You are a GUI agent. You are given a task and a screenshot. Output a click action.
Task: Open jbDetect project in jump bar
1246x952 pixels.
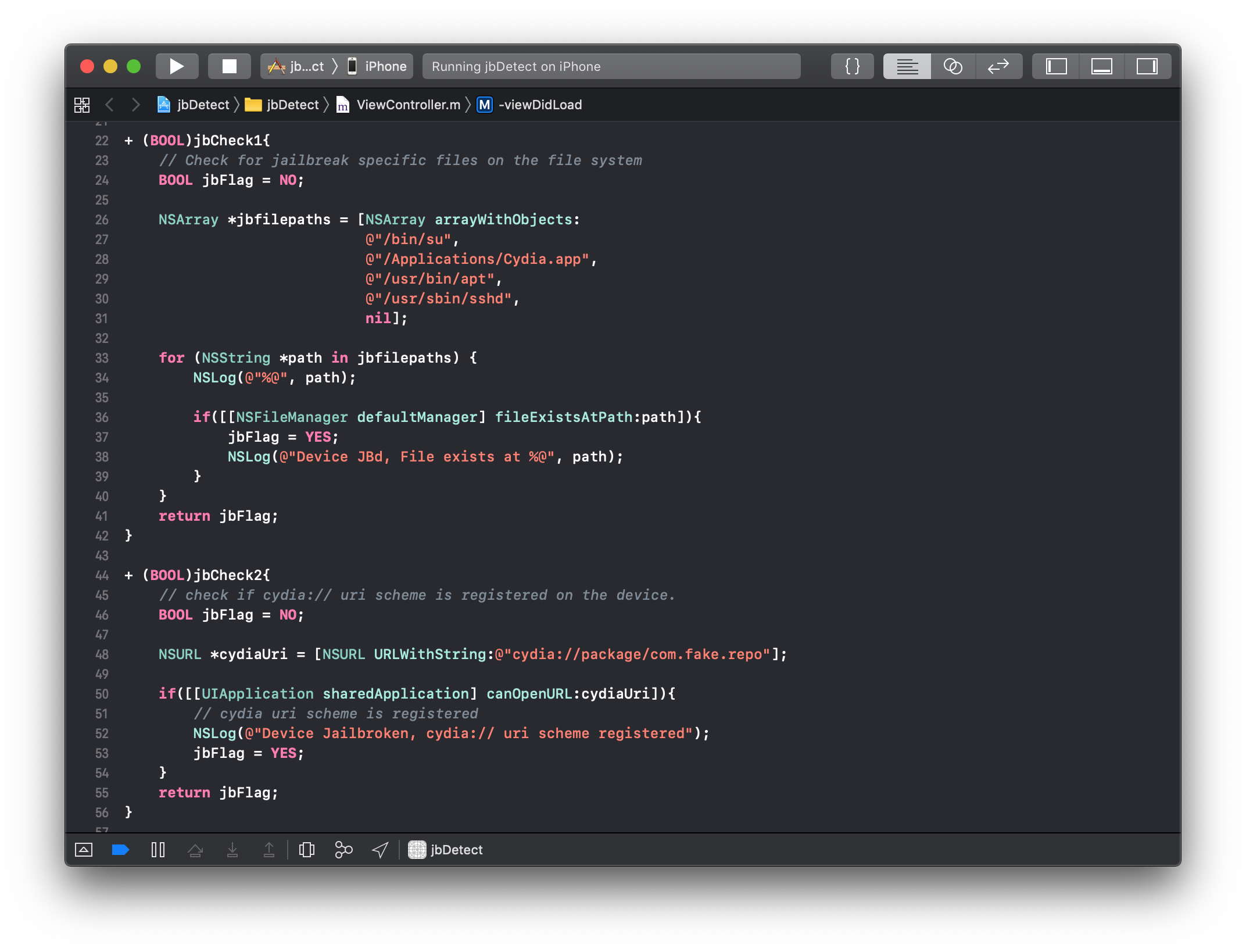pos(194,105)
